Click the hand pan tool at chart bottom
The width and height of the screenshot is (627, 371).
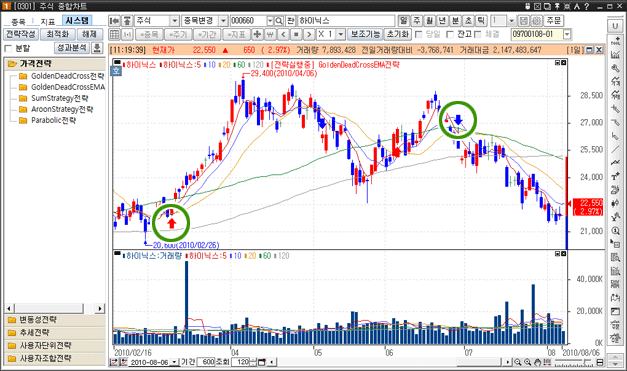click(x=537, y=362)
